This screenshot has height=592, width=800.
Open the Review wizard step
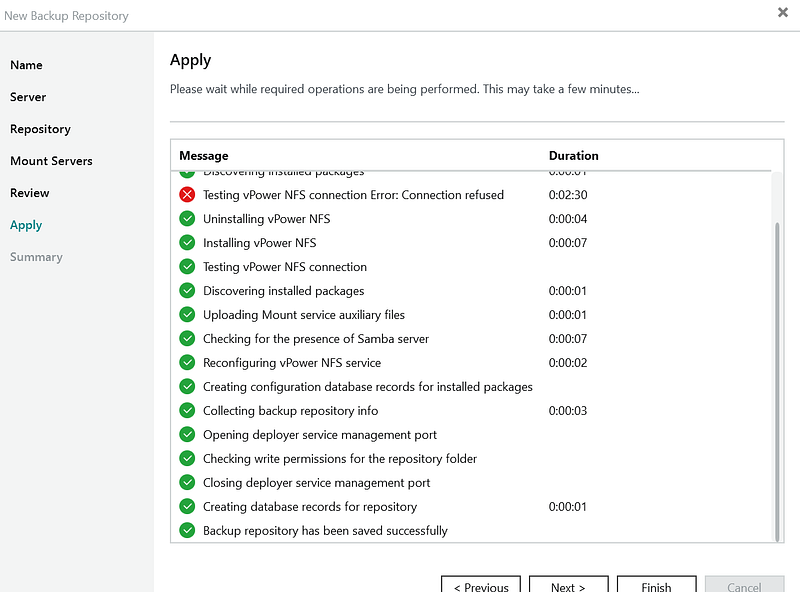[30, 193]
